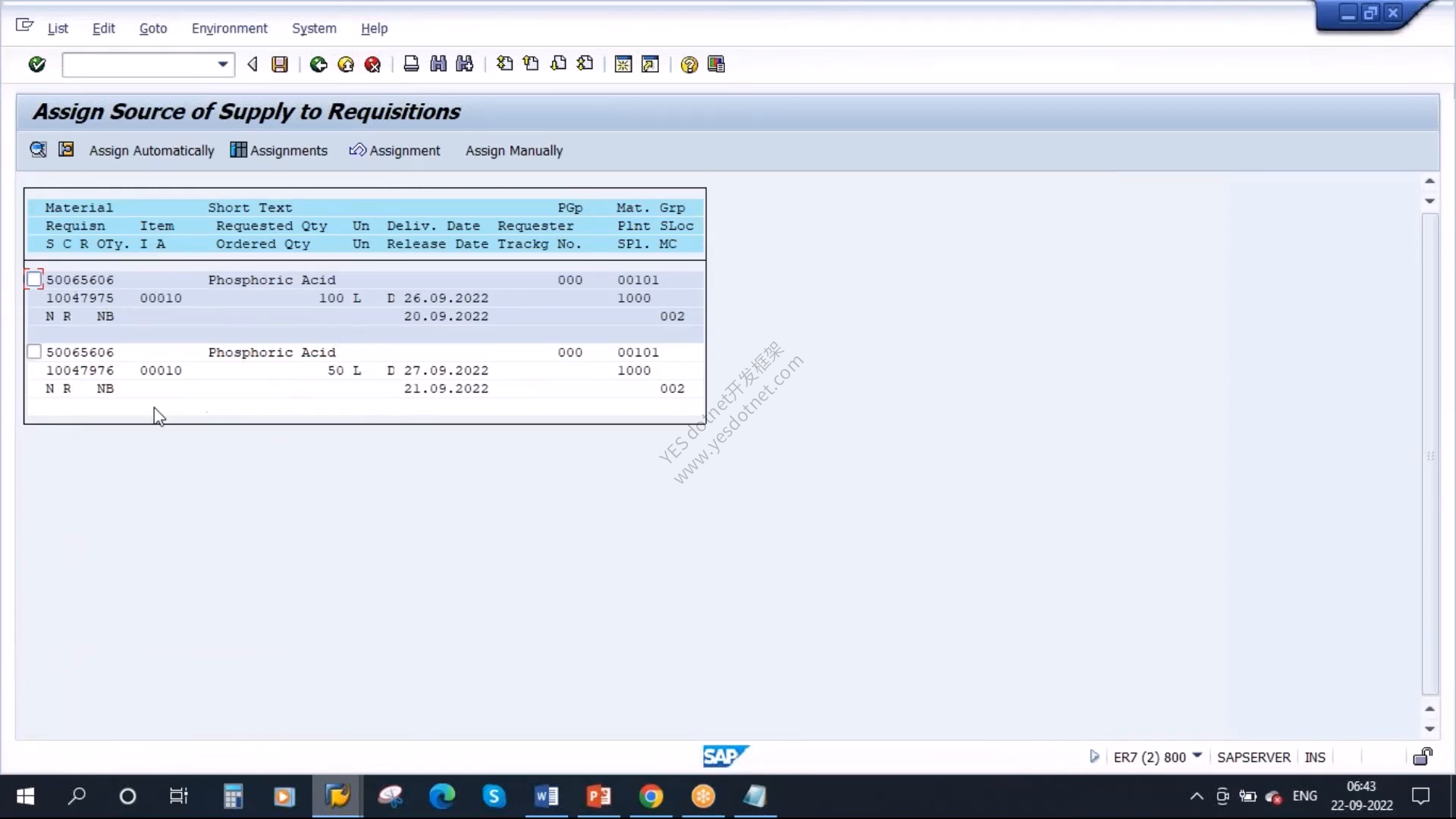The width and height of the screenshot is (1456, 819).
Task: Open Google Chrome from the taskbar
Action: [x=651, y=796]
